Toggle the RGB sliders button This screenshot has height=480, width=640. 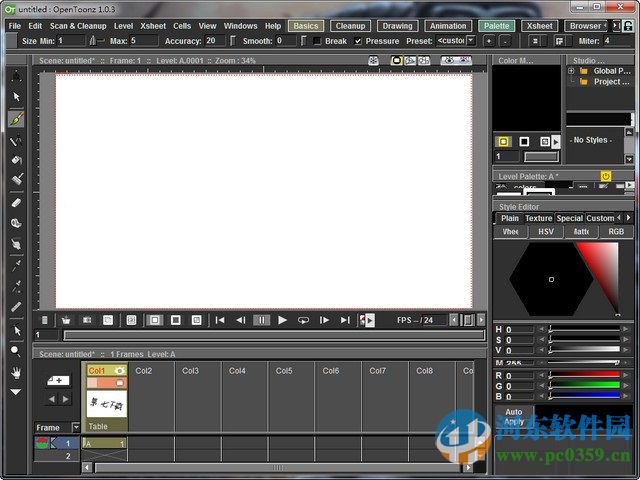616,232
